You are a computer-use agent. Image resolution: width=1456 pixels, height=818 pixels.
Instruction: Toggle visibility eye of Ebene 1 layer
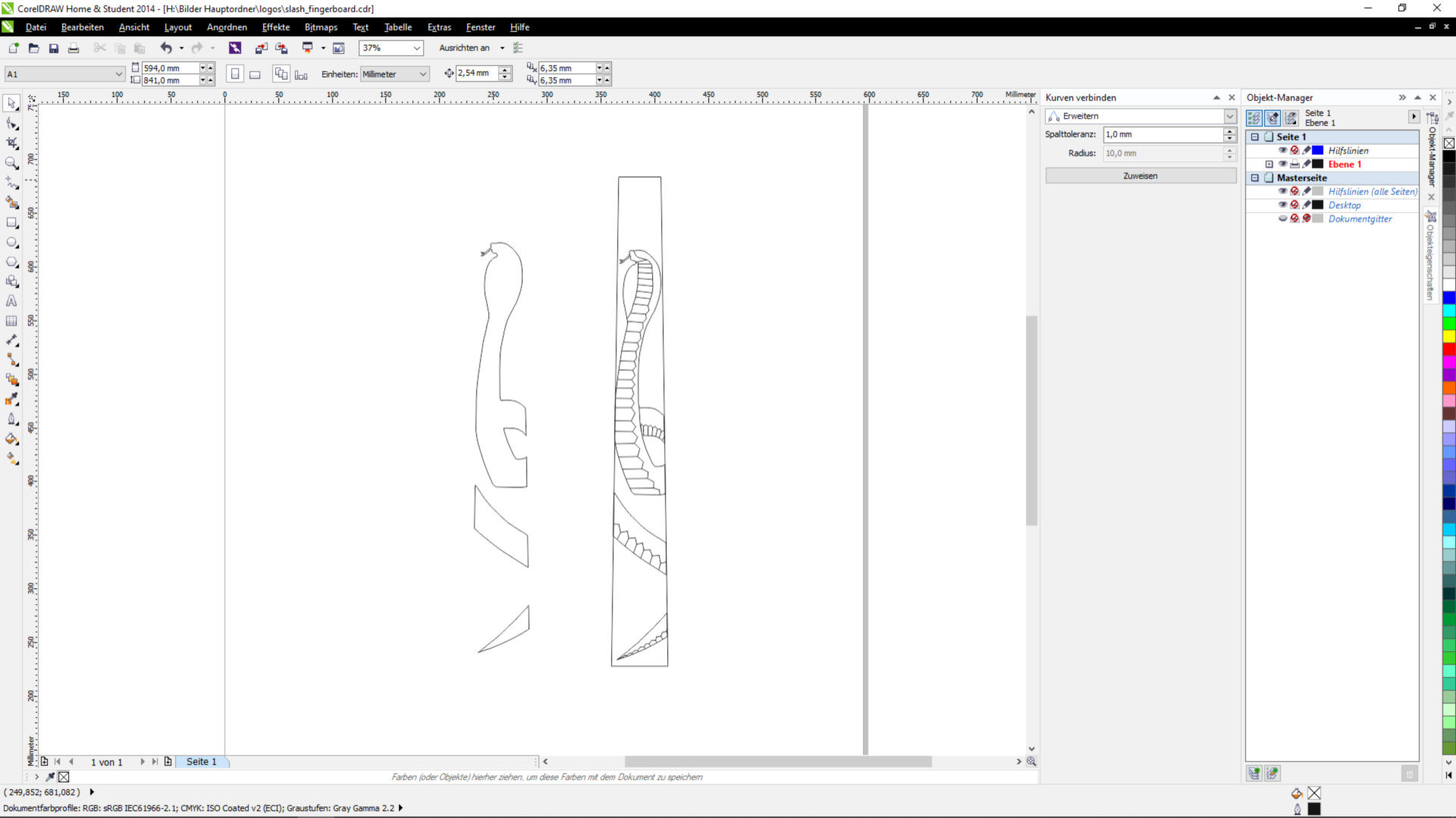(x=1282, y=165)
